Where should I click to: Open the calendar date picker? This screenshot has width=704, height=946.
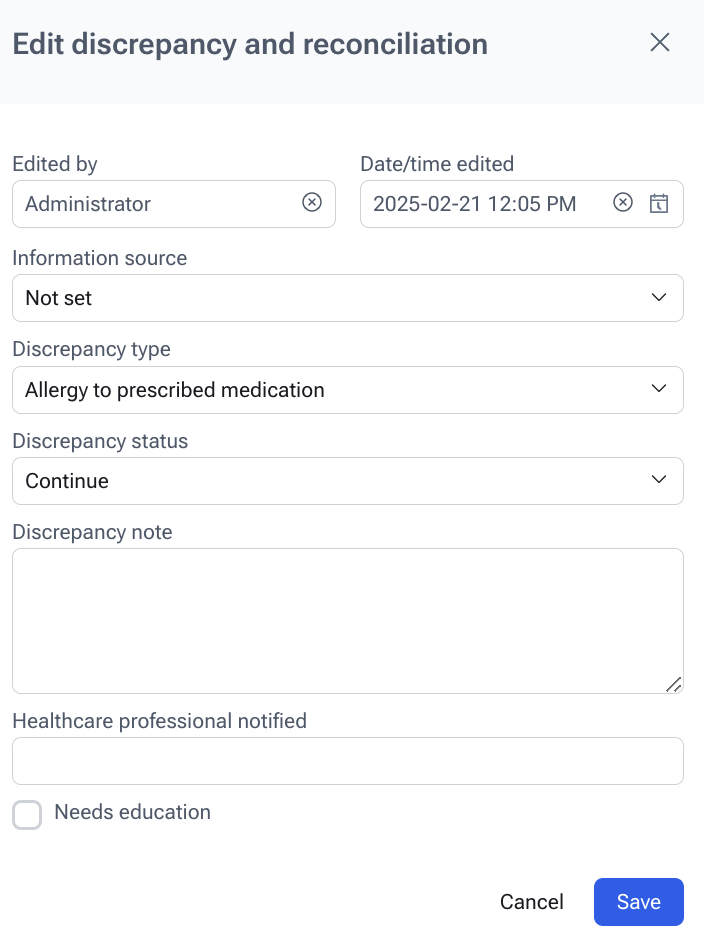pos(659,203)
